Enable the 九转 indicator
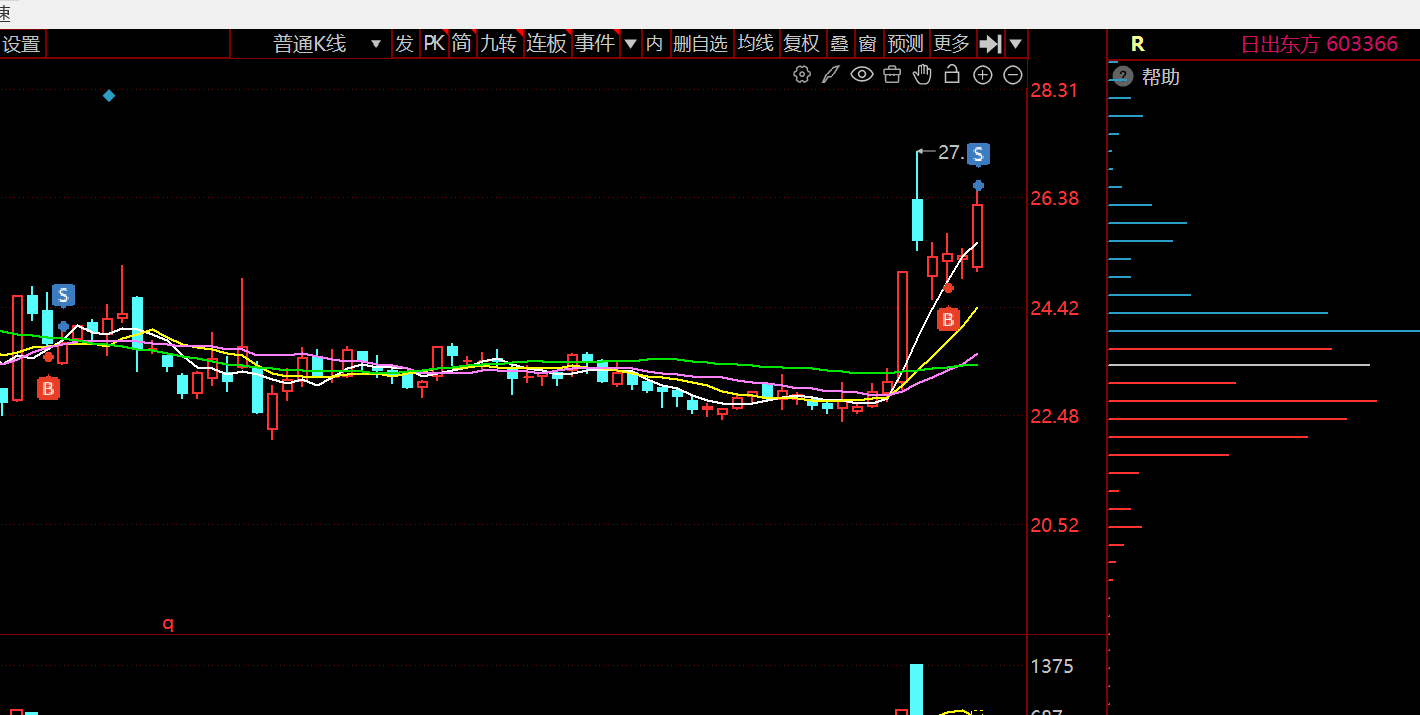Image resolution: width=1420 pixels, height=715 pixels. pyautogui.click(x=498, y=44)
